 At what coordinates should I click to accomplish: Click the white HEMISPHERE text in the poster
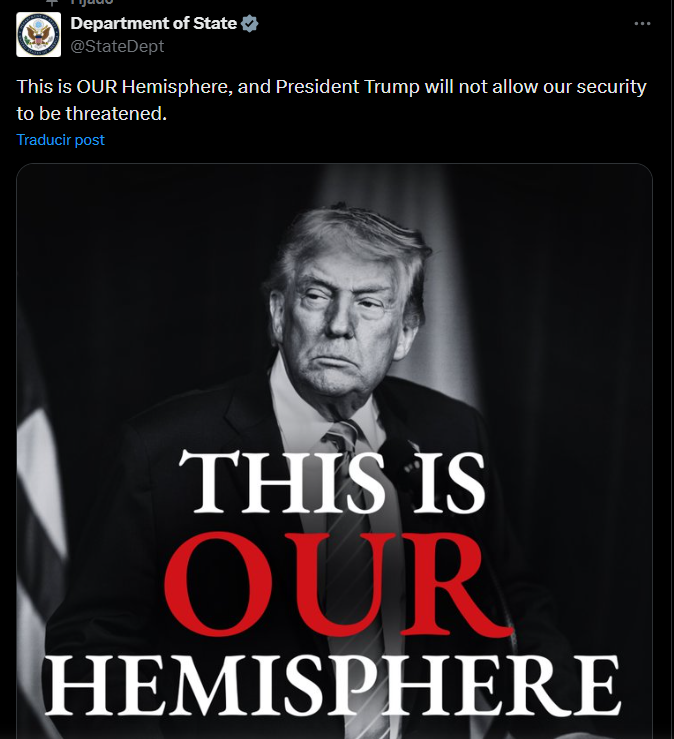[x=334, y=686]
